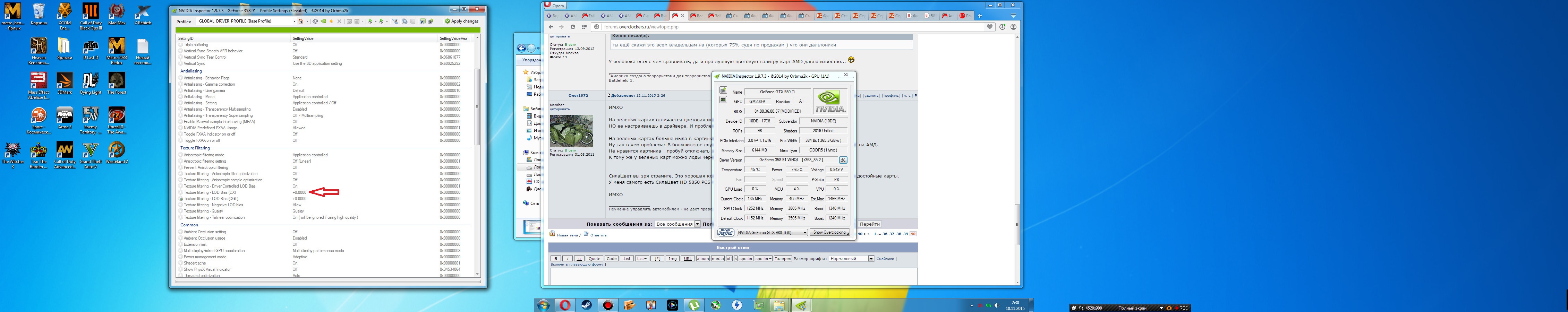This screenshot has width=1568, height=312.
Task: Click inside the Быстрый ответ text area
Action: (x=733, y=276)
